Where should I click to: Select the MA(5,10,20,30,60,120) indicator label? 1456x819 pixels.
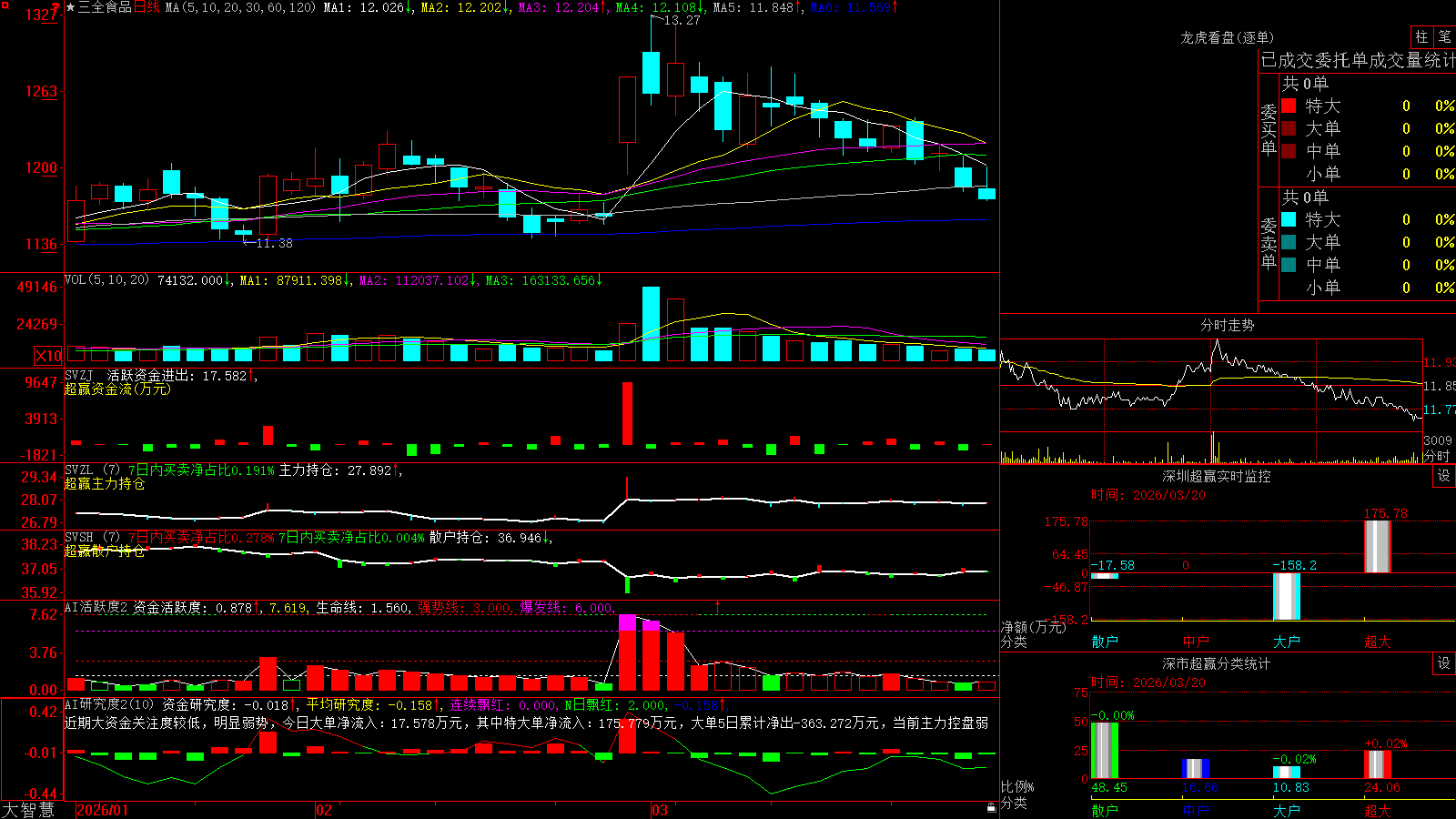pos(240,7)
